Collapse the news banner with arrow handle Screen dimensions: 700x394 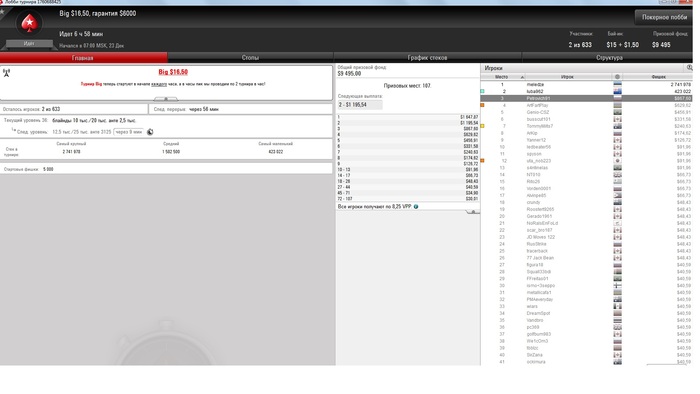coord(166,99)
